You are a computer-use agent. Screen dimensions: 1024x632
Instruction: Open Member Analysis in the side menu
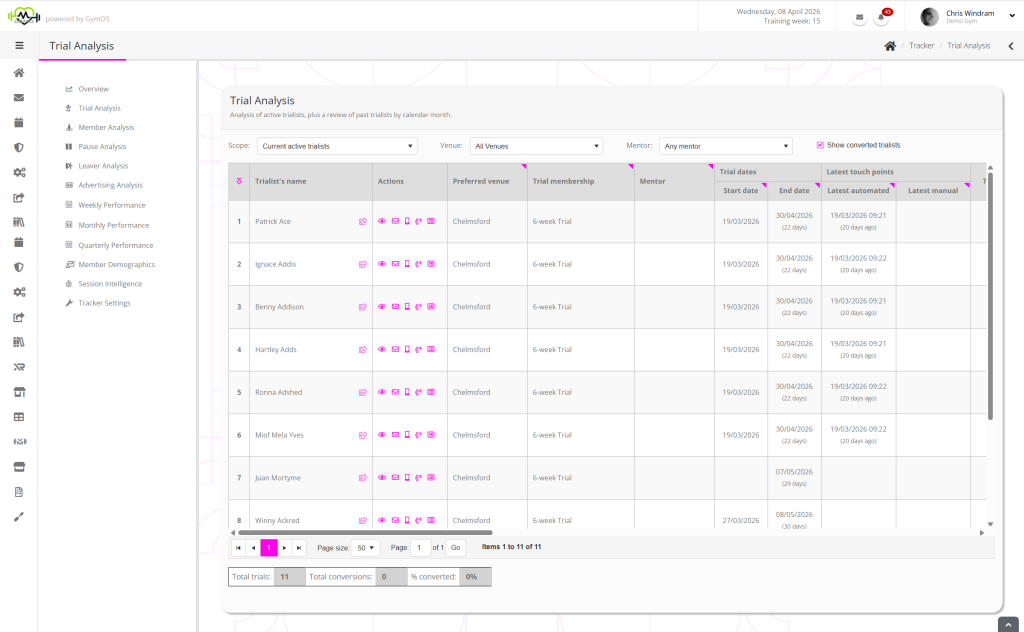[x=106, y=128]
